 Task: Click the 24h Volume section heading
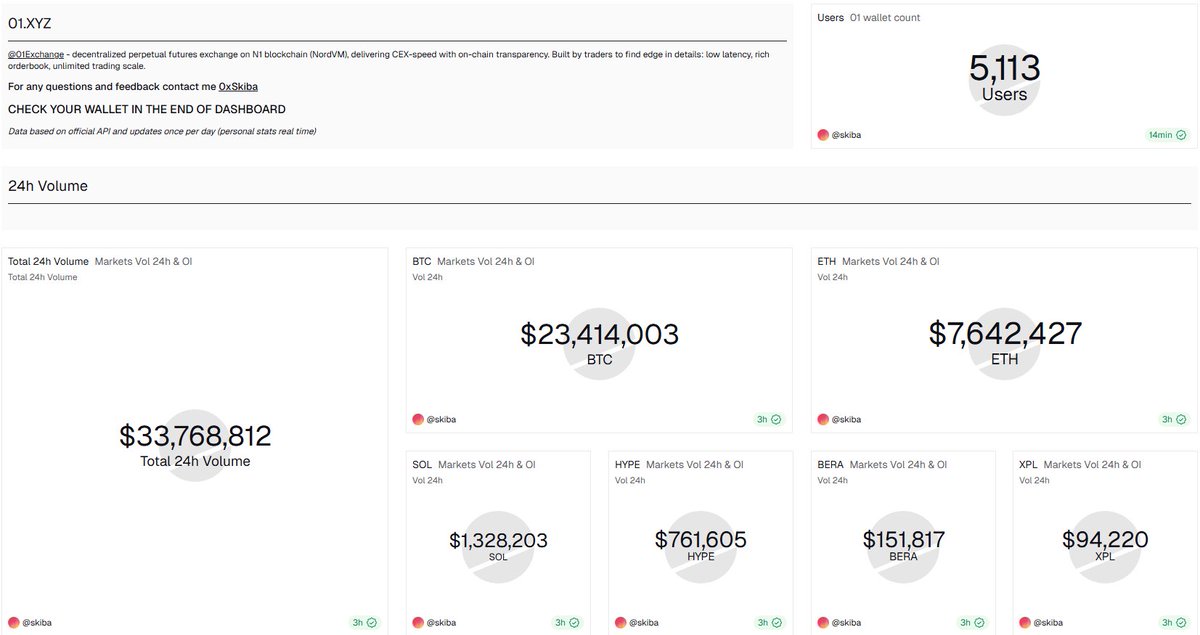(48, 186)
